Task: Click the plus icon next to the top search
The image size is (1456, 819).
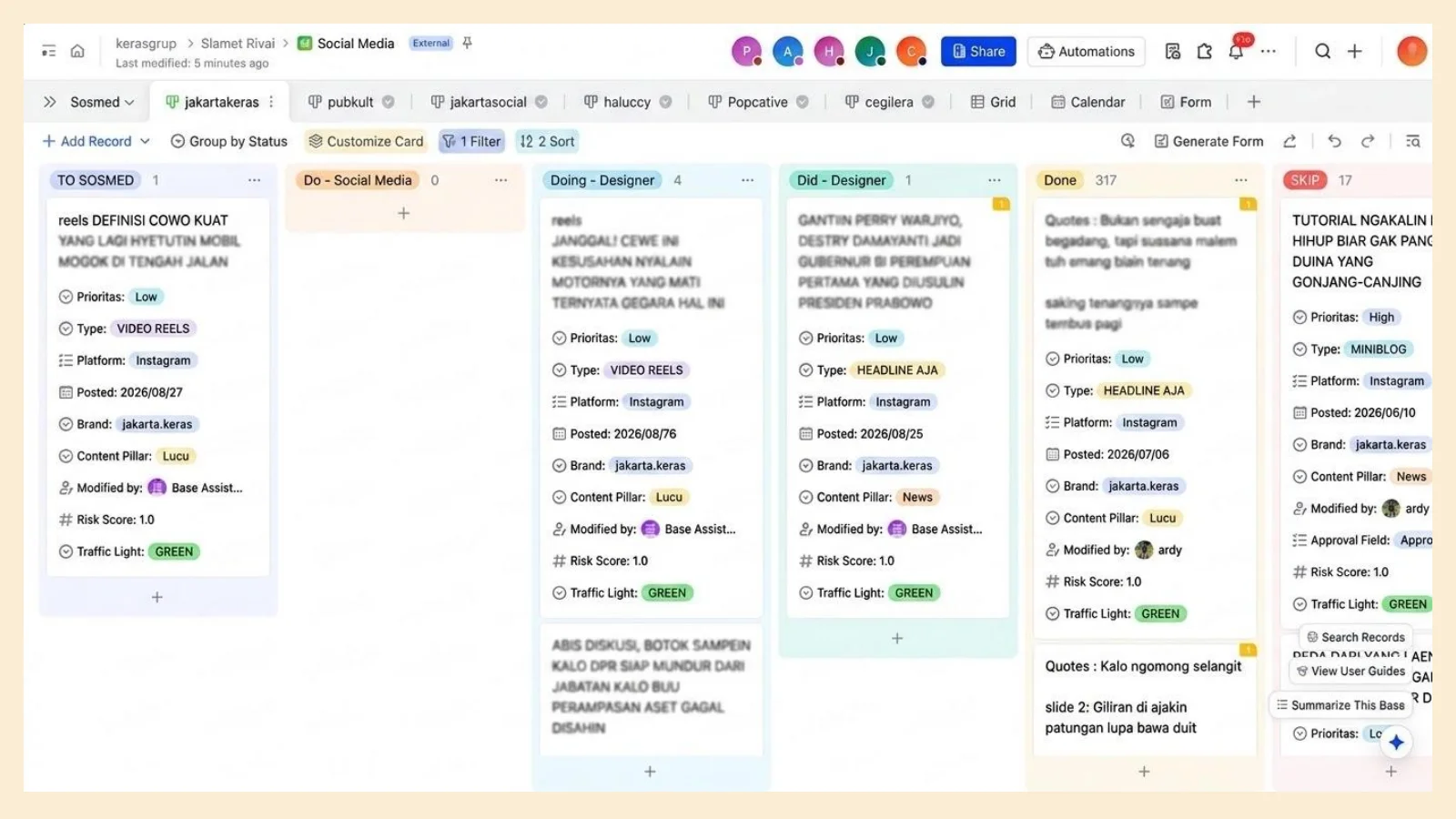Action: coord(1355,51)
